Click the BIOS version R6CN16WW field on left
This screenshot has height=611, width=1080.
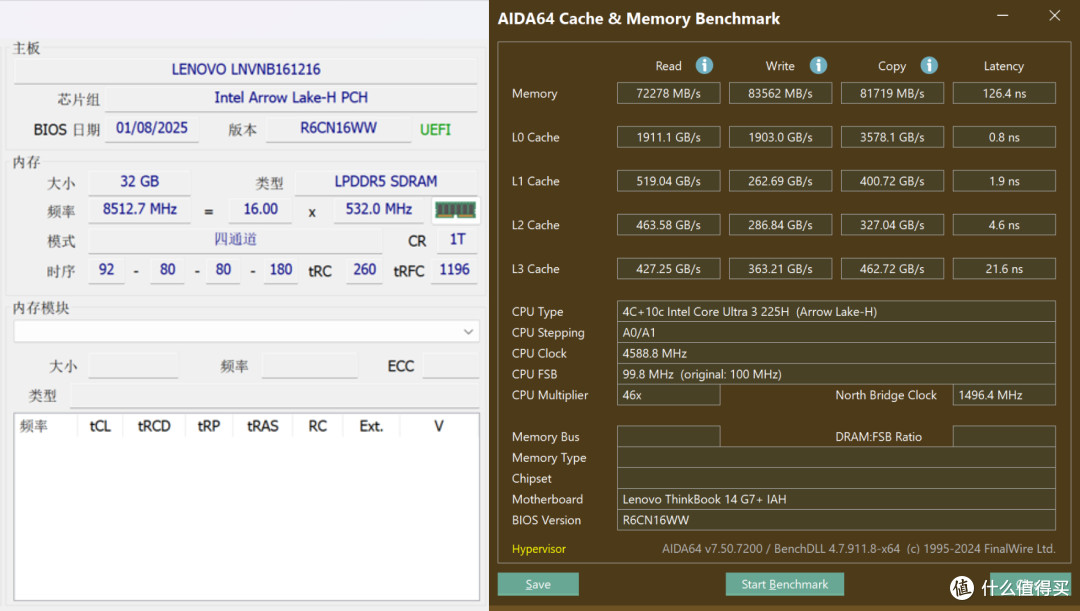coord(338,128)
